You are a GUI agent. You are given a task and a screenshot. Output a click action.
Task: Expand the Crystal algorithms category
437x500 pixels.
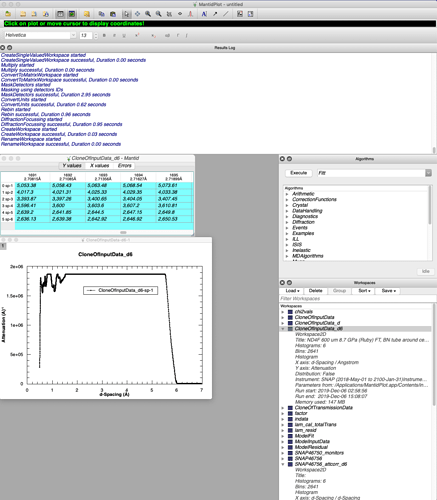coord(287,205)
